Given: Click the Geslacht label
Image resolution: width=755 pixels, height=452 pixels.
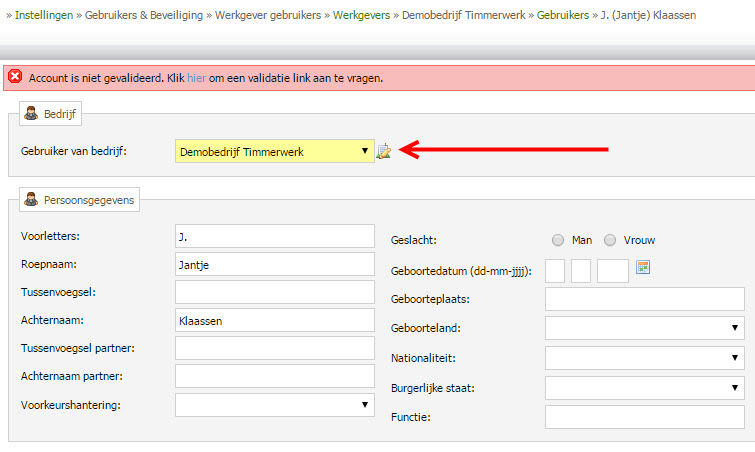Looking at the screenshot, I should tap(414, 240).
